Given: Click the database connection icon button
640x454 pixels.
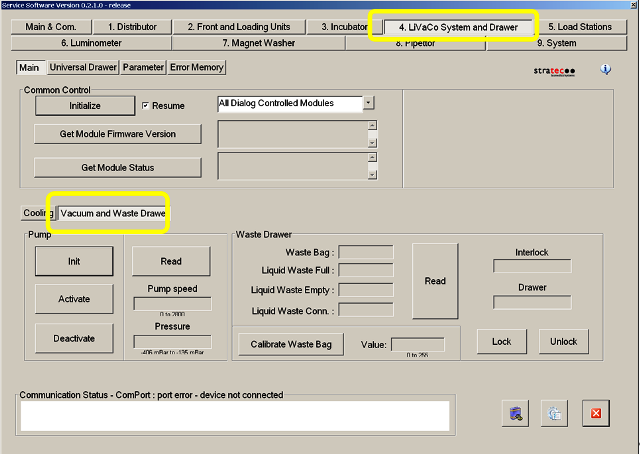Looking at the screenshot, I should [517, 414].
